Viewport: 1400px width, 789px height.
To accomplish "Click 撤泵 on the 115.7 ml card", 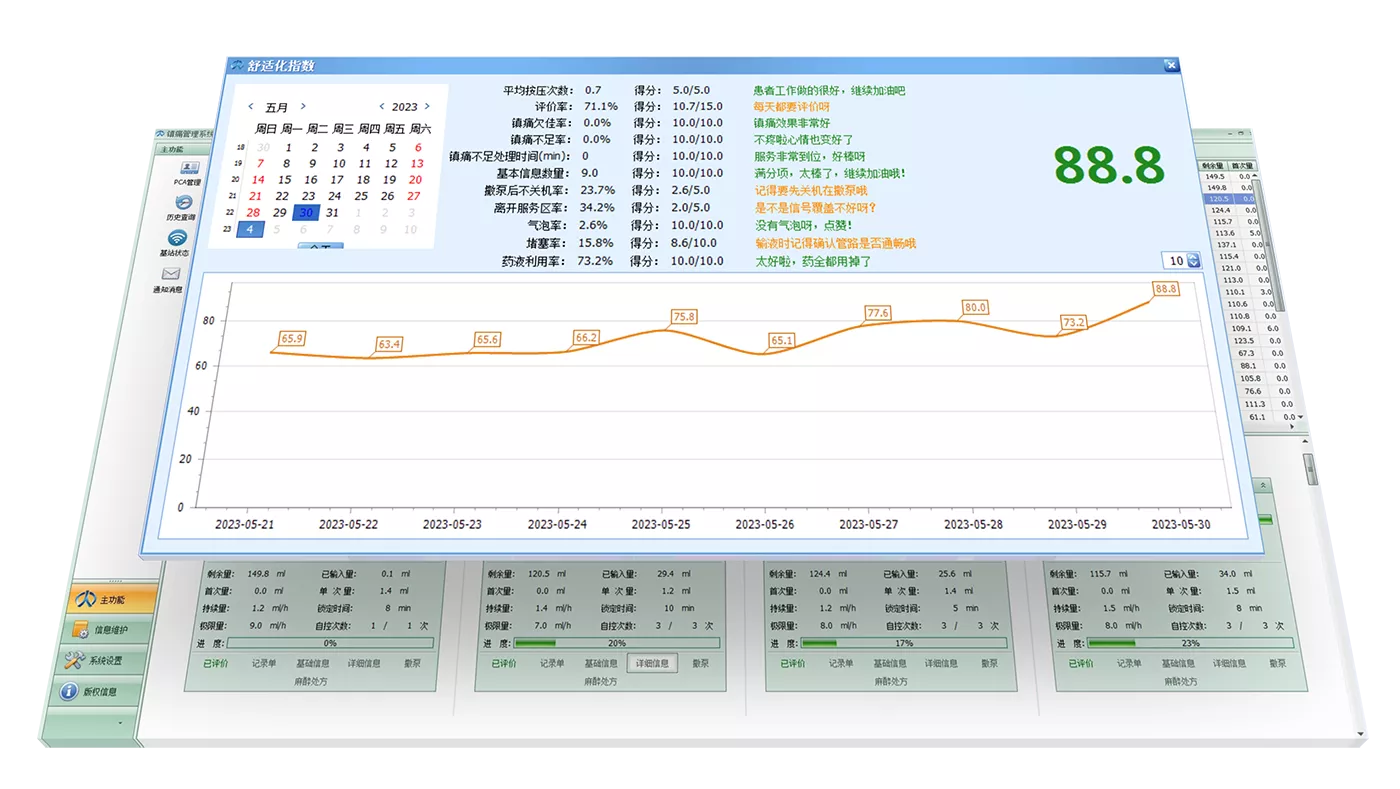I will (1278, 663).
